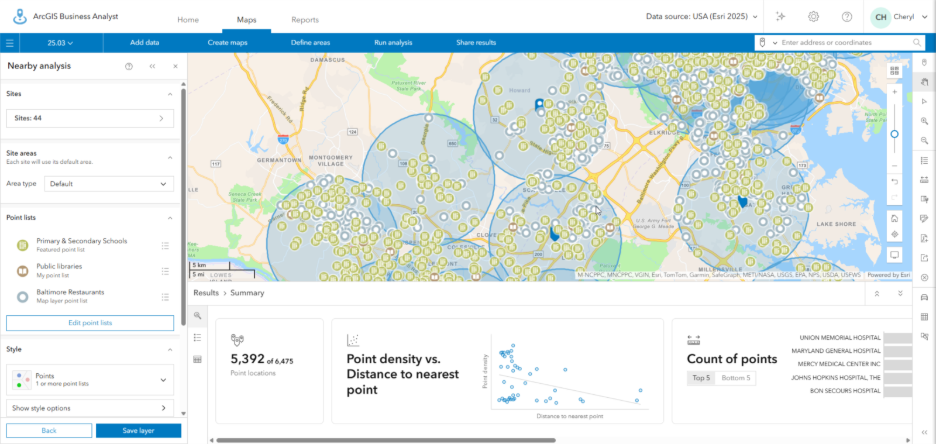This screenshot has height=444, width=936.
Task: Collapse the right toolbar with bottom double chevron
Action: point(924,433)
